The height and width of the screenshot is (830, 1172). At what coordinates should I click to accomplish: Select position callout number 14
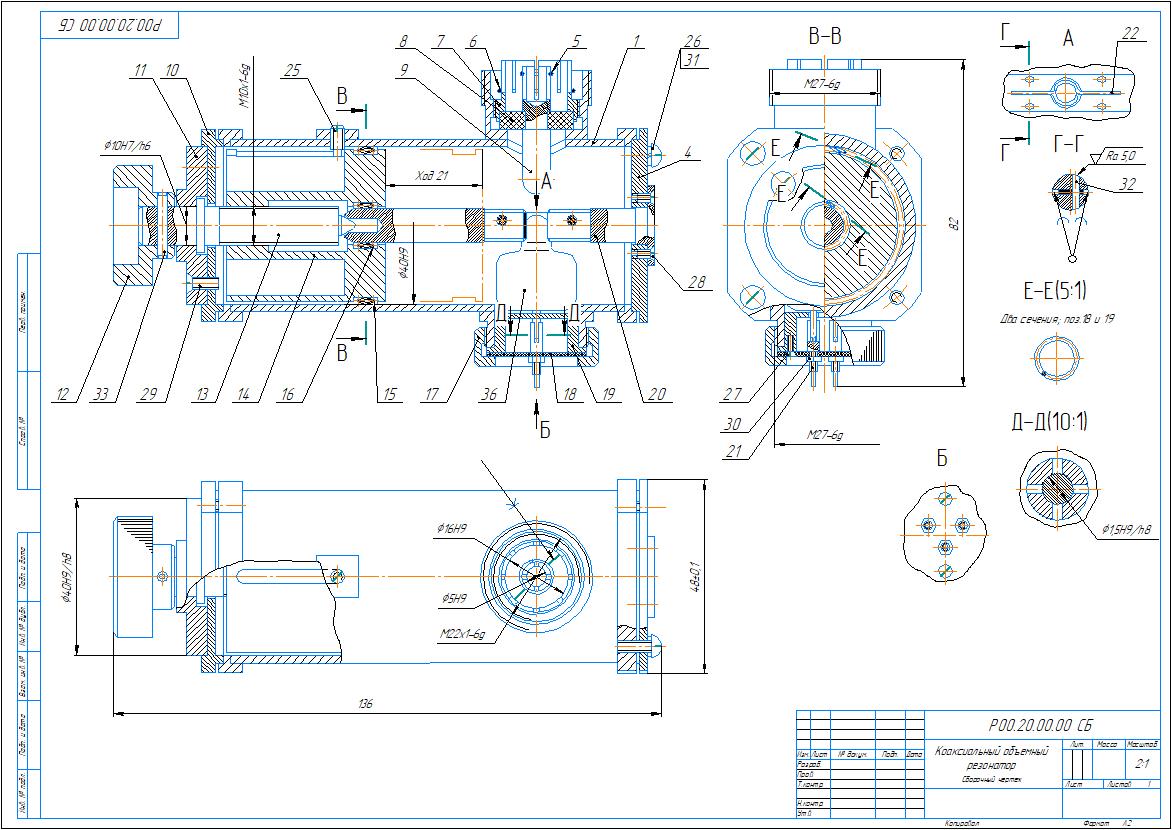click(242, 393)
